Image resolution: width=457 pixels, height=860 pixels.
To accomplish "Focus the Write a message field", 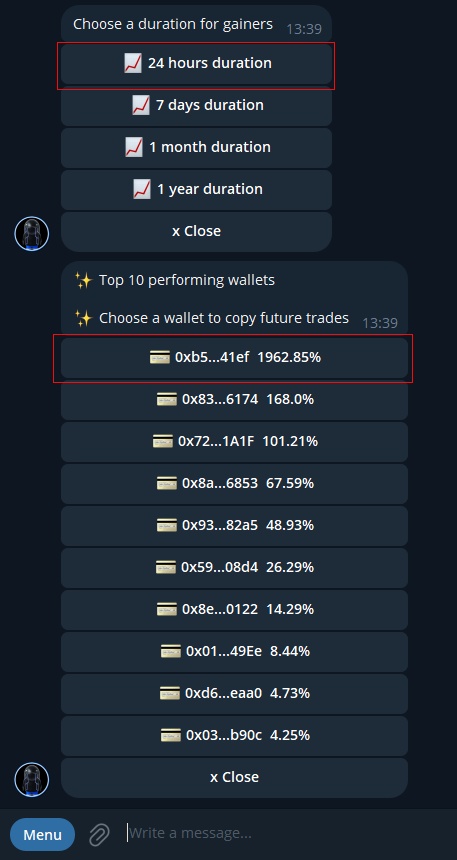I will coord(285,834).
